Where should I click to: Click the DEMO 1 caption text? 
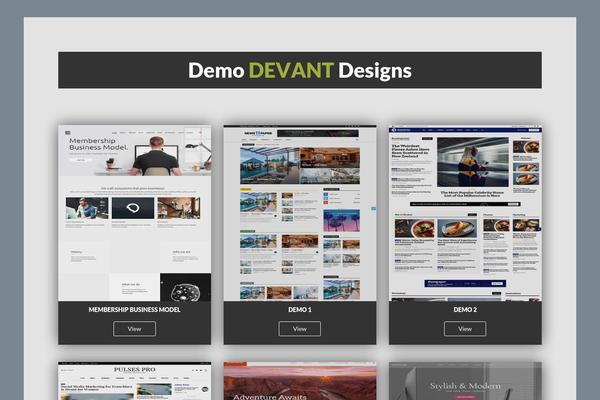(x=300, y=310)
